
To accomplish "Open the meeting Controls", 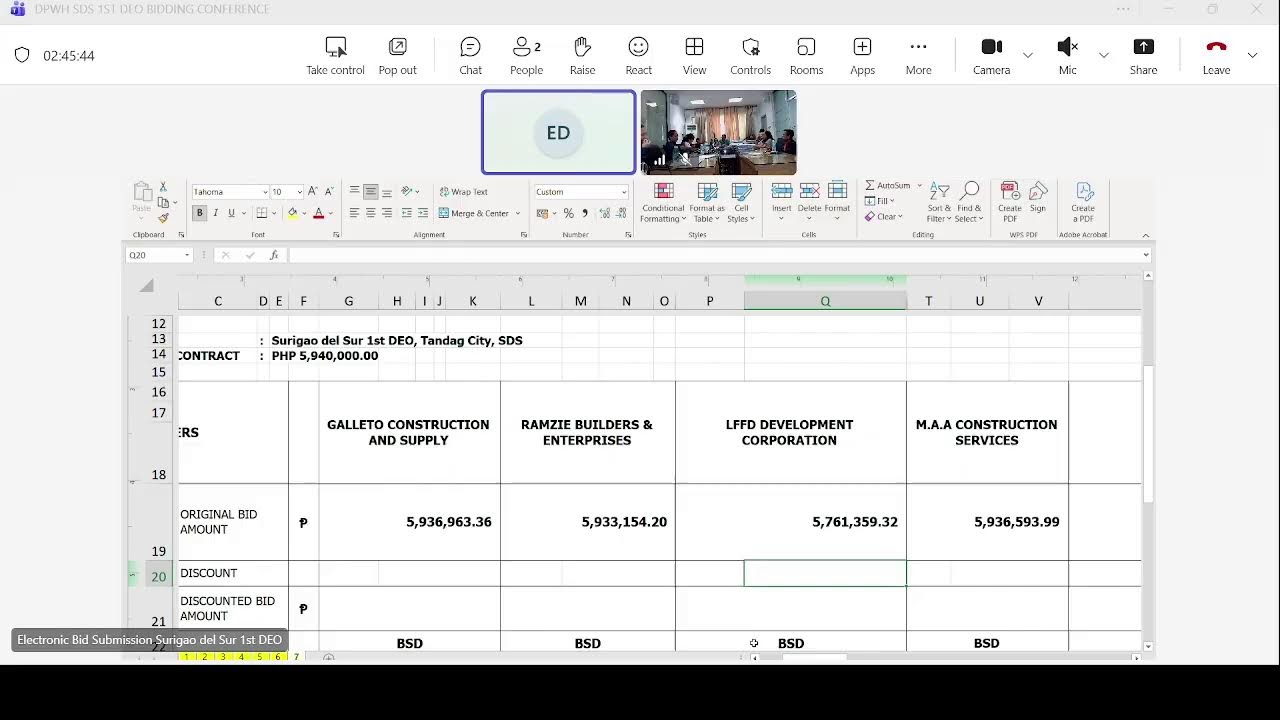I will [750, 56].
